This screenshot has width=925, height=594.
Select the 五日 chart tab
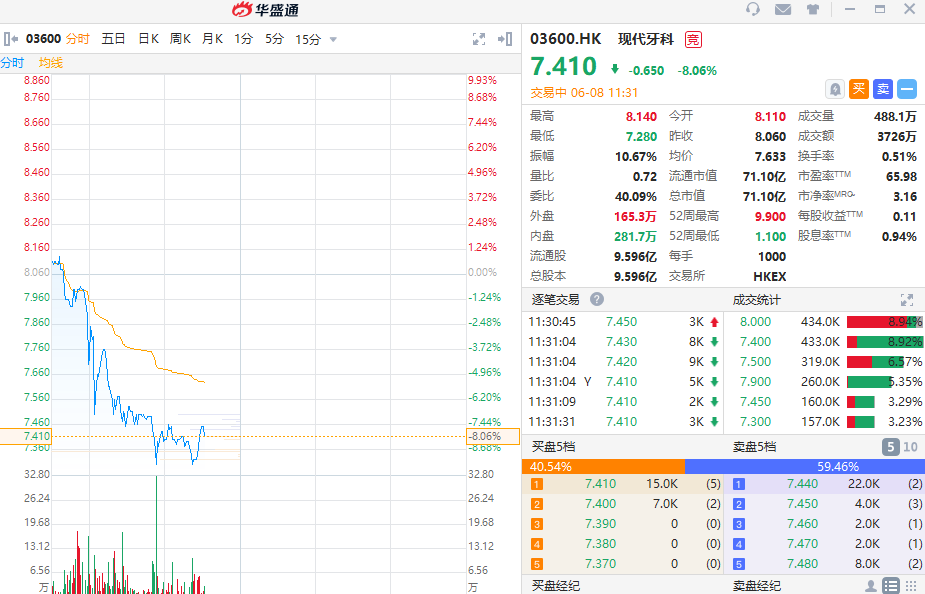113,39
